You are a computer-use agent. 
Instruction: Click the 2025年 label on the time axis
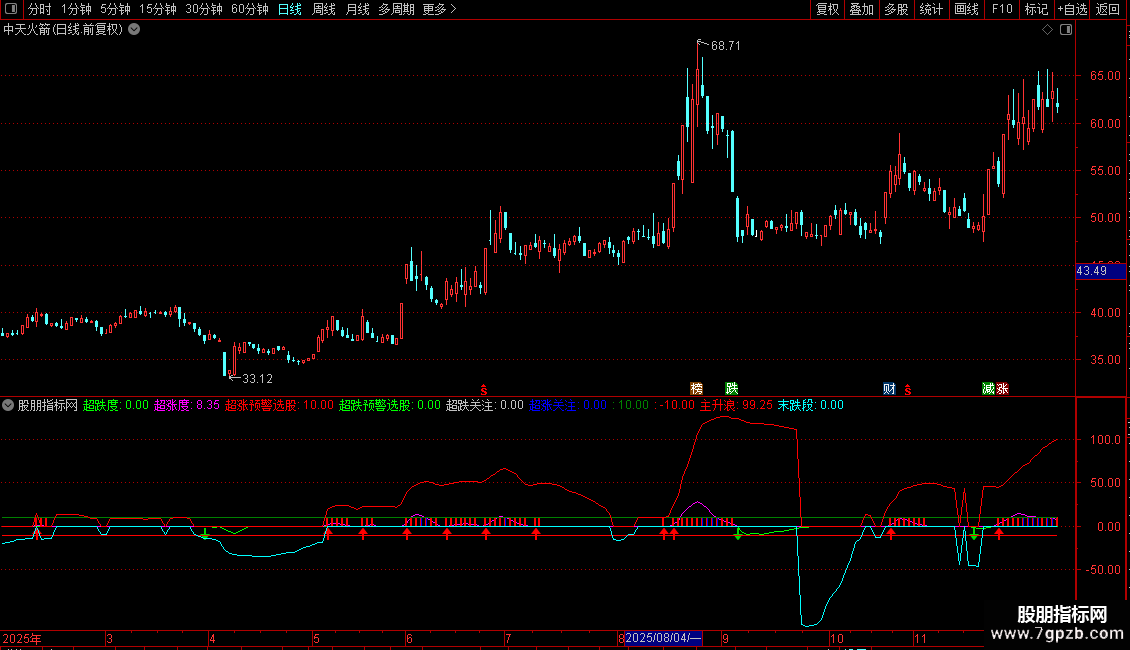coord(22,638)
